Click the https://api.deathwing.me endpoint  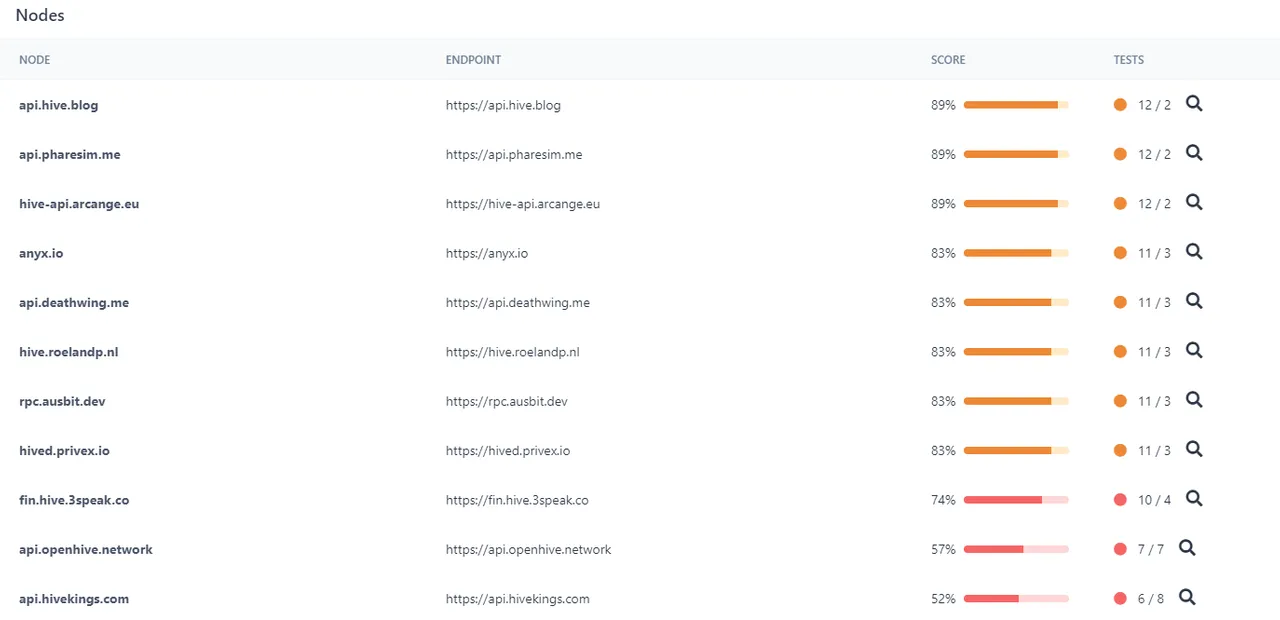point(518,302)
